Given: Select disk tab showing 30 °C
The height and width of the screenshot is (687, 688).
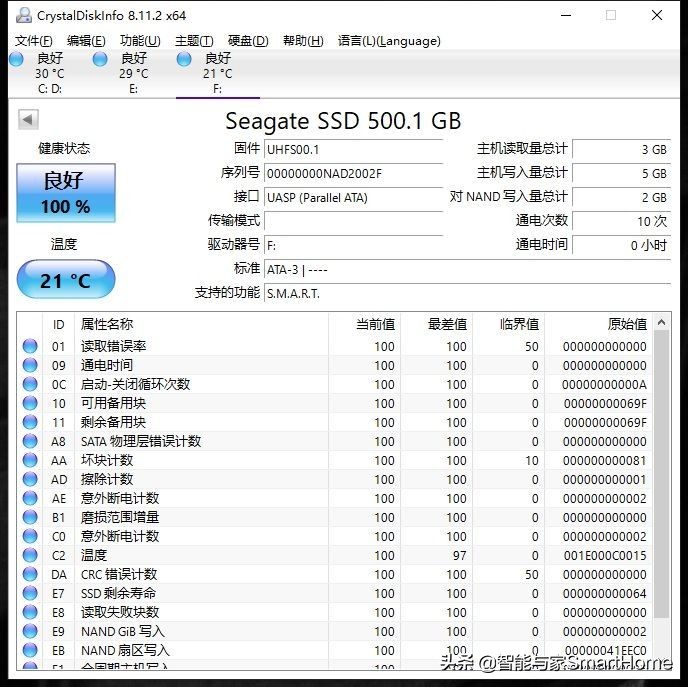Looking at the screenshot, I should 50,74.
